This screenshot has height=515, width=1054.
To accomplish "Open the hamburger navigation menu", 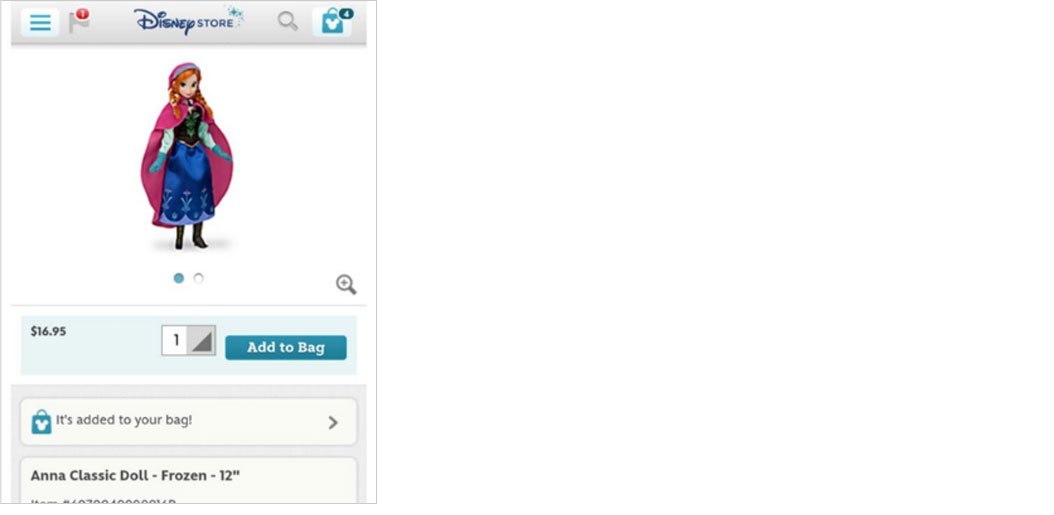I will (40, 22).
